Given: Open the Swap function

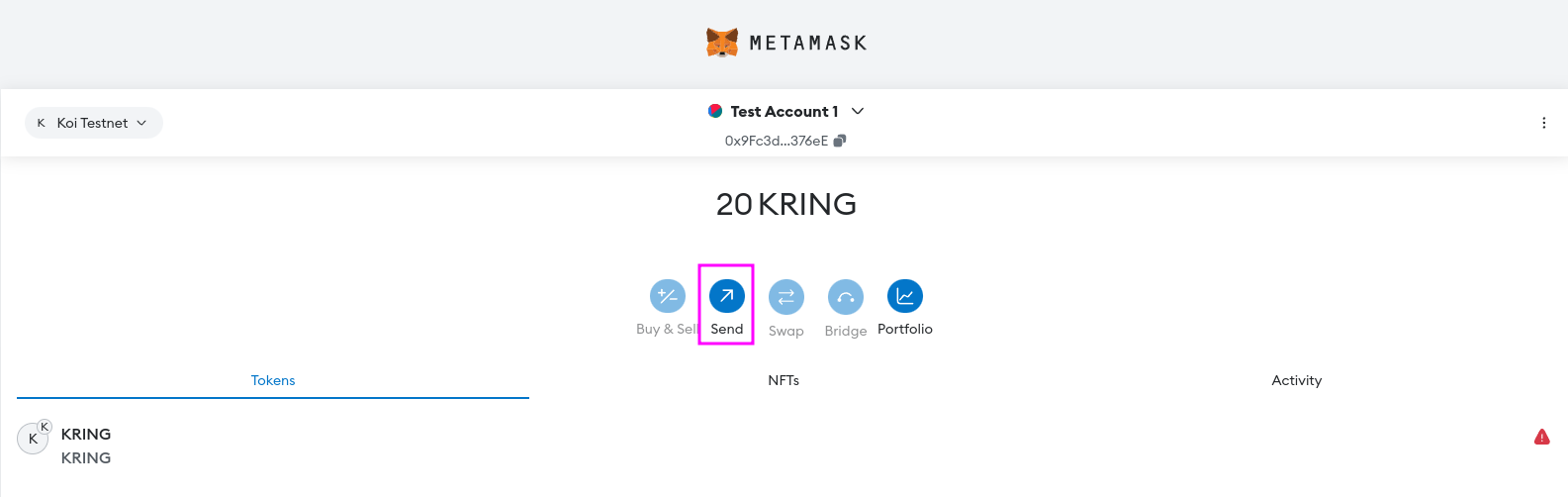Looking at the screenshot, I should tap(785, 296).
